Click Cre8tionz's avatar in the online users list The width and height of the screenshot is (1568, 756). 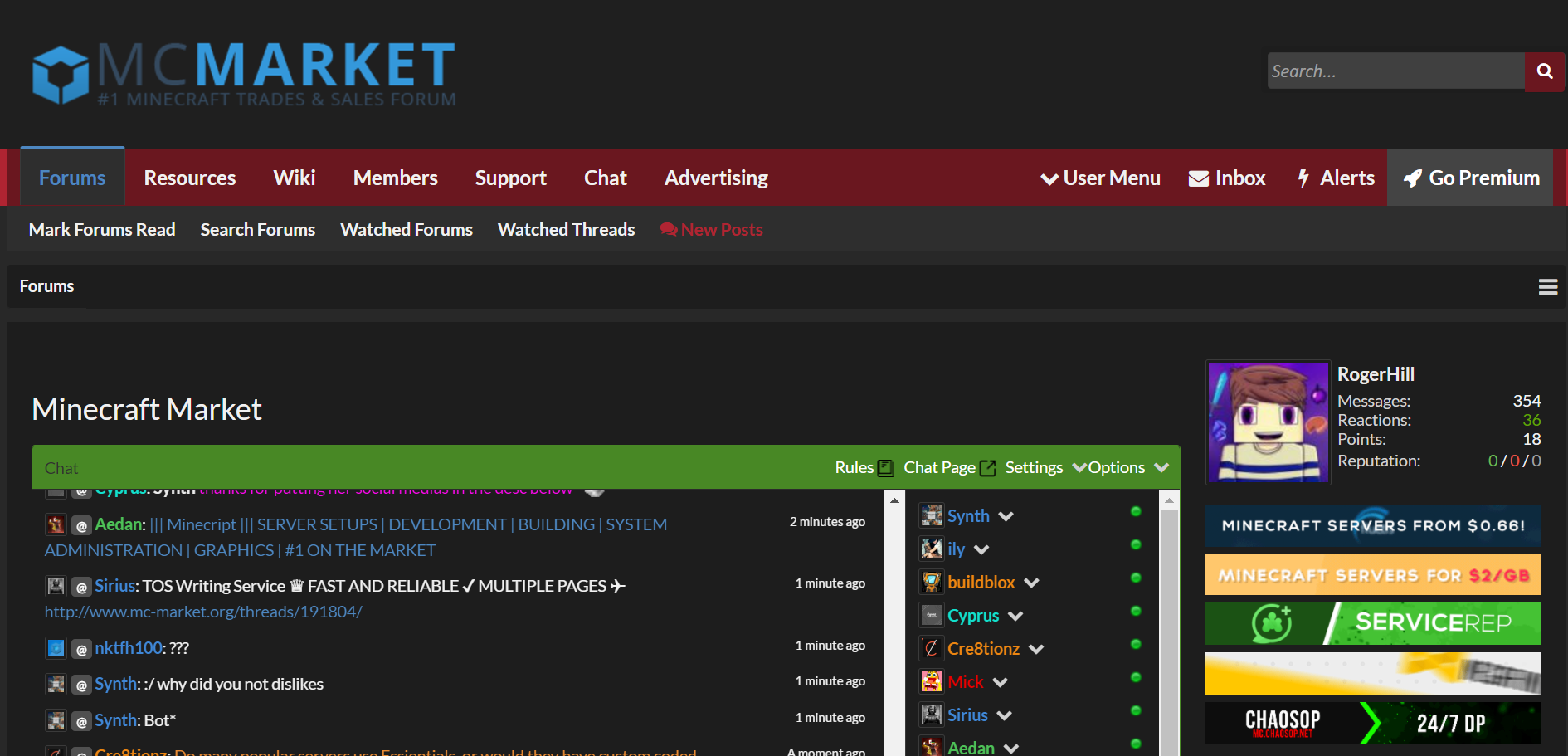point(932,648)
